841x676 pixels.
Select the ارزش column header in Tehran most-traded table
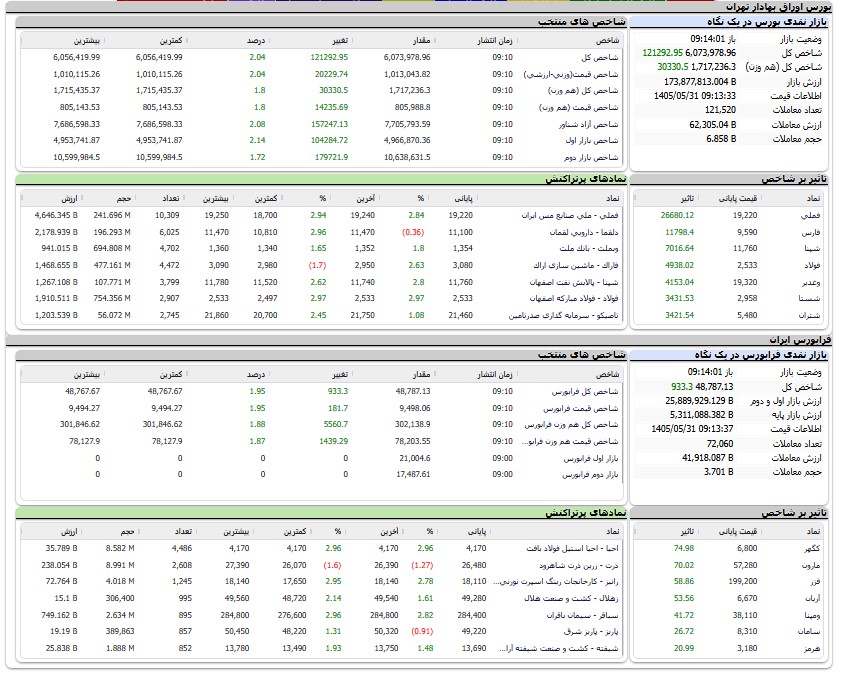69,199
